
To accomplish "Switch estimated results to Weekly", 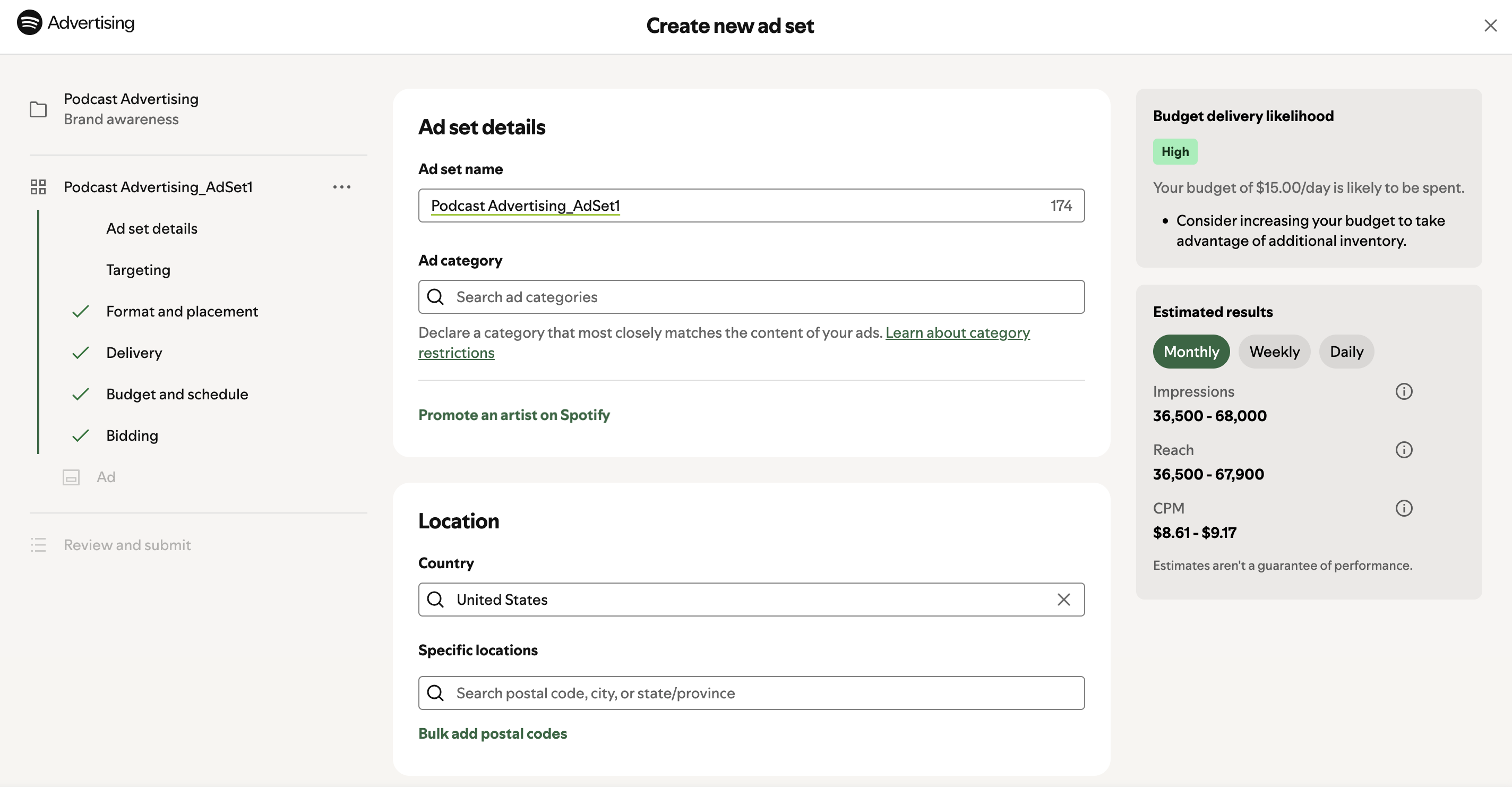I will [x=1274, y=351].
